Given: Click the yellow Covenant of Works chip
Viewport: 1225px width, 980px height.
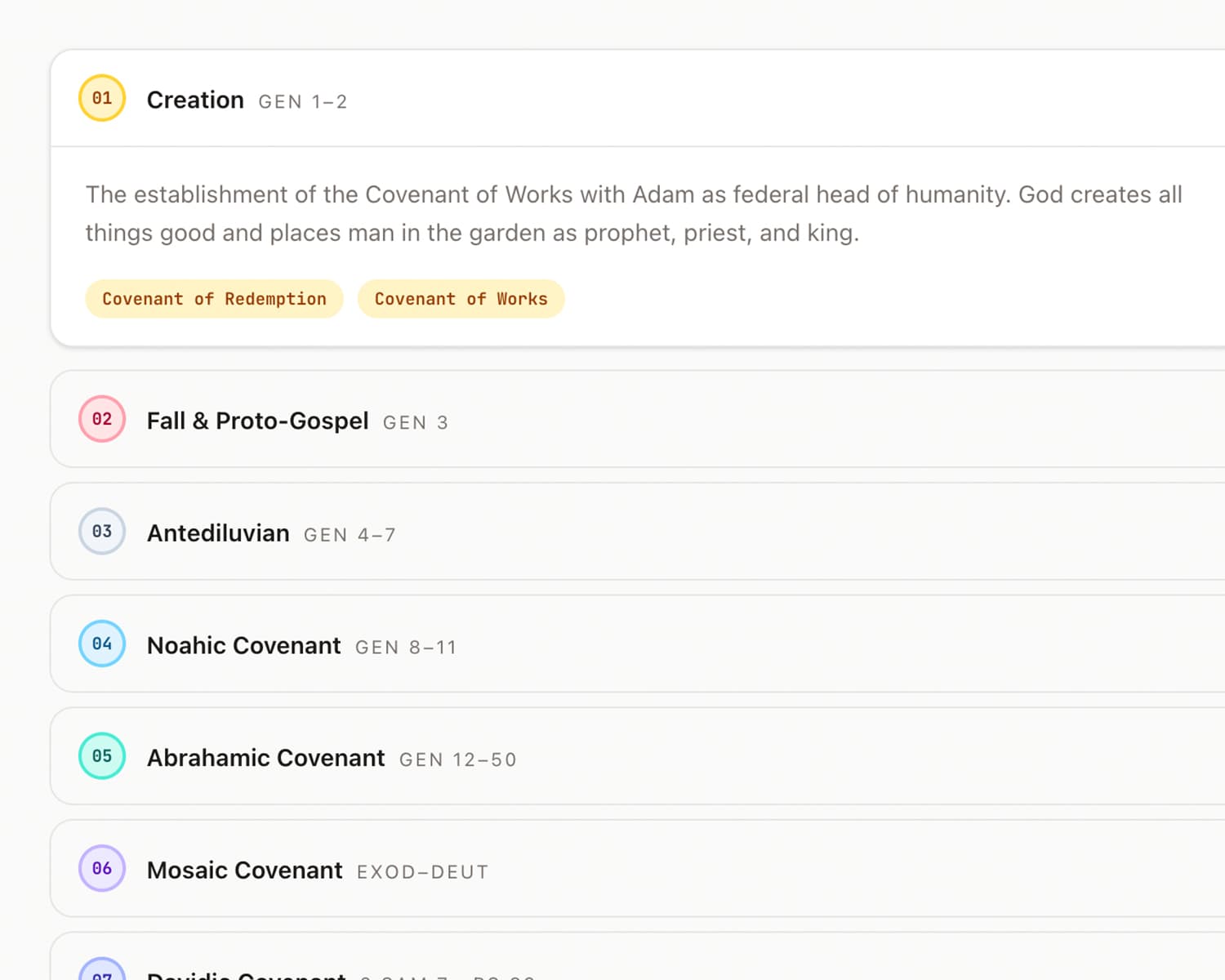Looking at the screenshot, I should click(461, 299).
